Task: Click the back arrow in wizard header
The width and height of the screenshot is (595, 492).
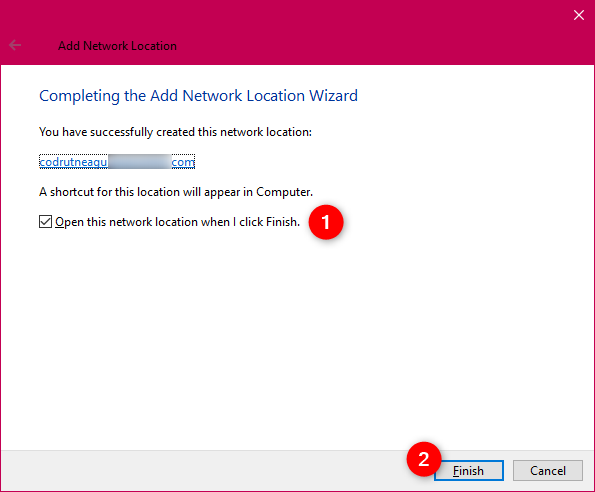Action: [15, 45]
